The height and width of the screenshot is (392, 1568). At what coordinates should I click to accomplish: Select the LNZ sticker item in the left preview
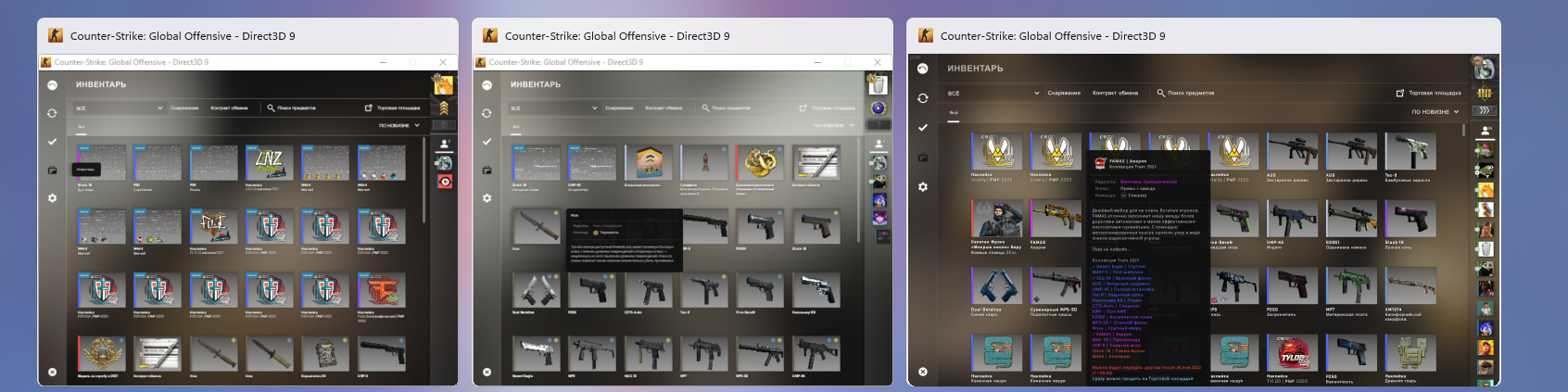point(270,162)
